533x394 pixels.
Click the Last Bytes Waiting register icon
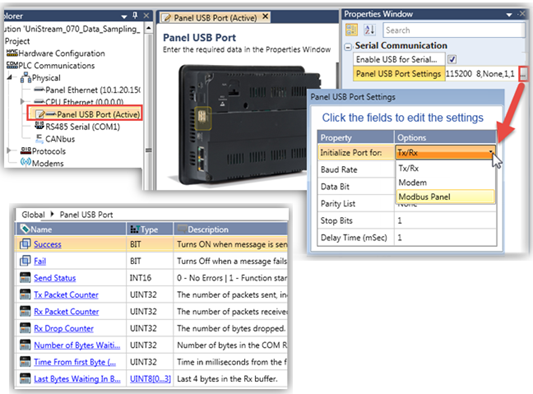point(25,378)
